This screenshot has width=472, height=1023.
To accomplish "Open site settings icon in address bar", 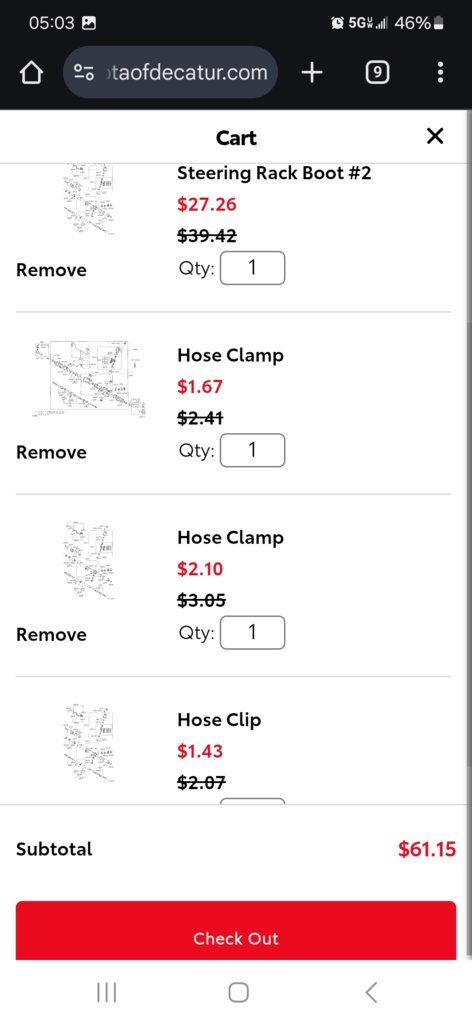I will point(84,72).
